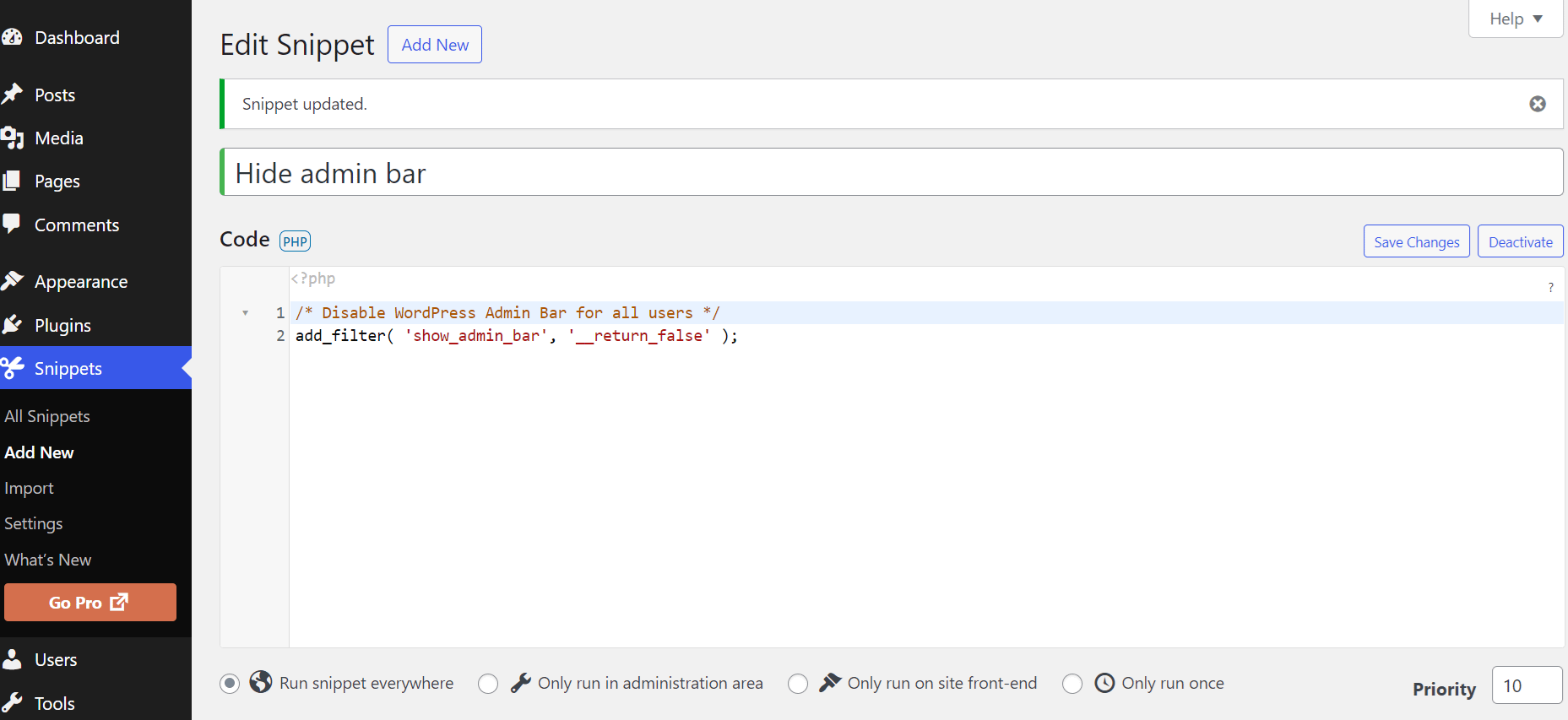Click the Tools wrench icon
This screenshot has height=720, width=1568.
[12, 703]
